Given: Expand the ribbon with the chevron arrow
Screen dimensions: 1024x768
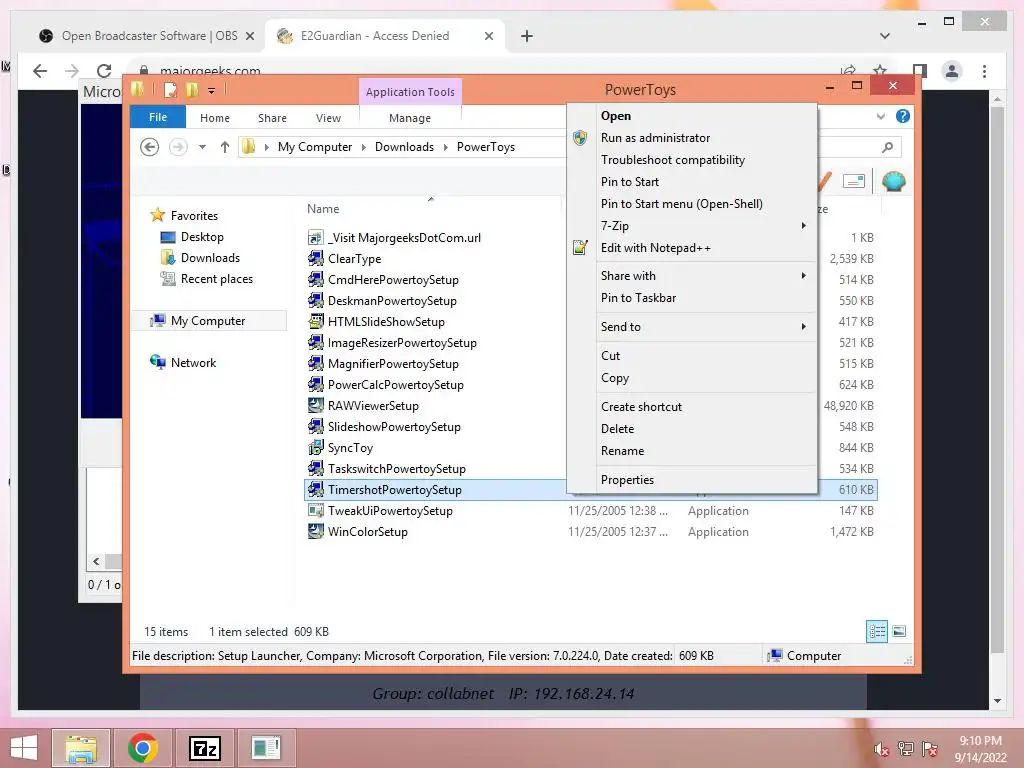Looking at the screenshot, I should pyautogui.click(x=881, y=116).
